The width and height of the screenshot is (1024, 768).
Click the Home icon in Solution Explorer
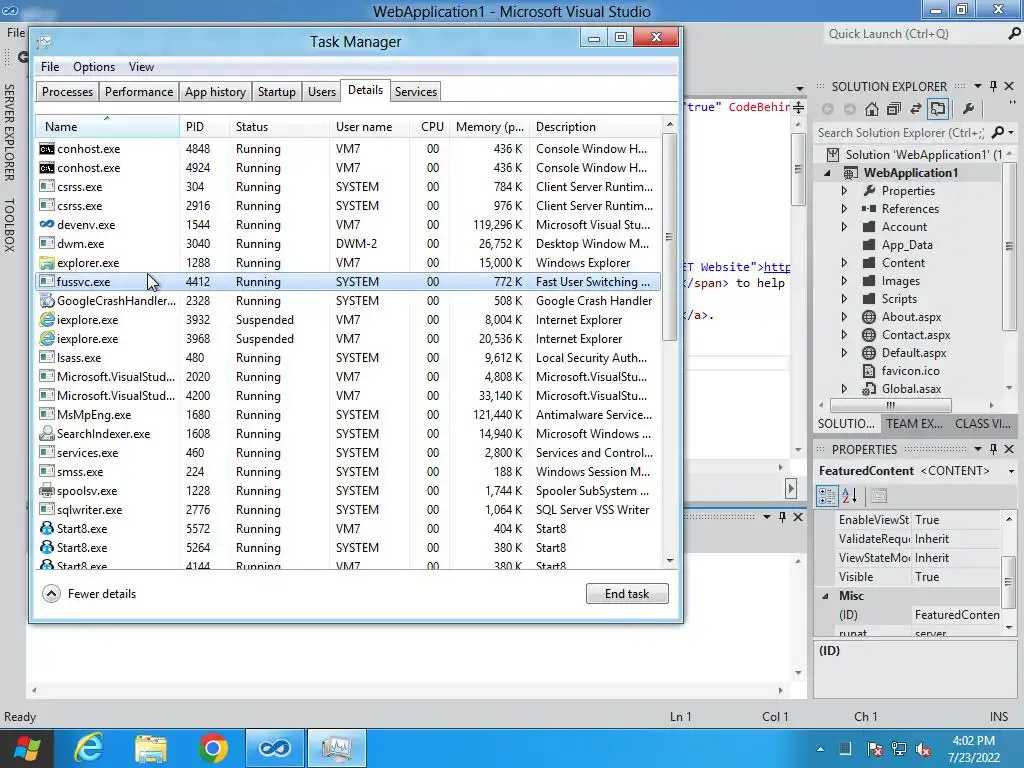tap(872, 109)
